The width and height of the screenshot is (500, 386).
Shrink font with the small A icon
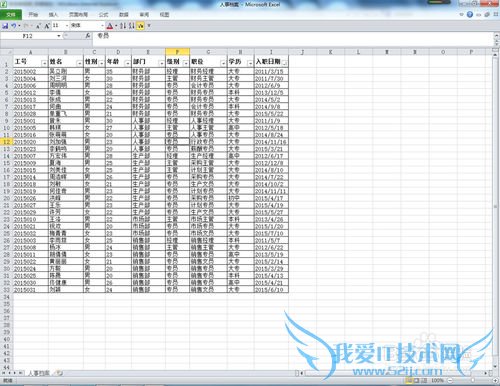point(38,26)
